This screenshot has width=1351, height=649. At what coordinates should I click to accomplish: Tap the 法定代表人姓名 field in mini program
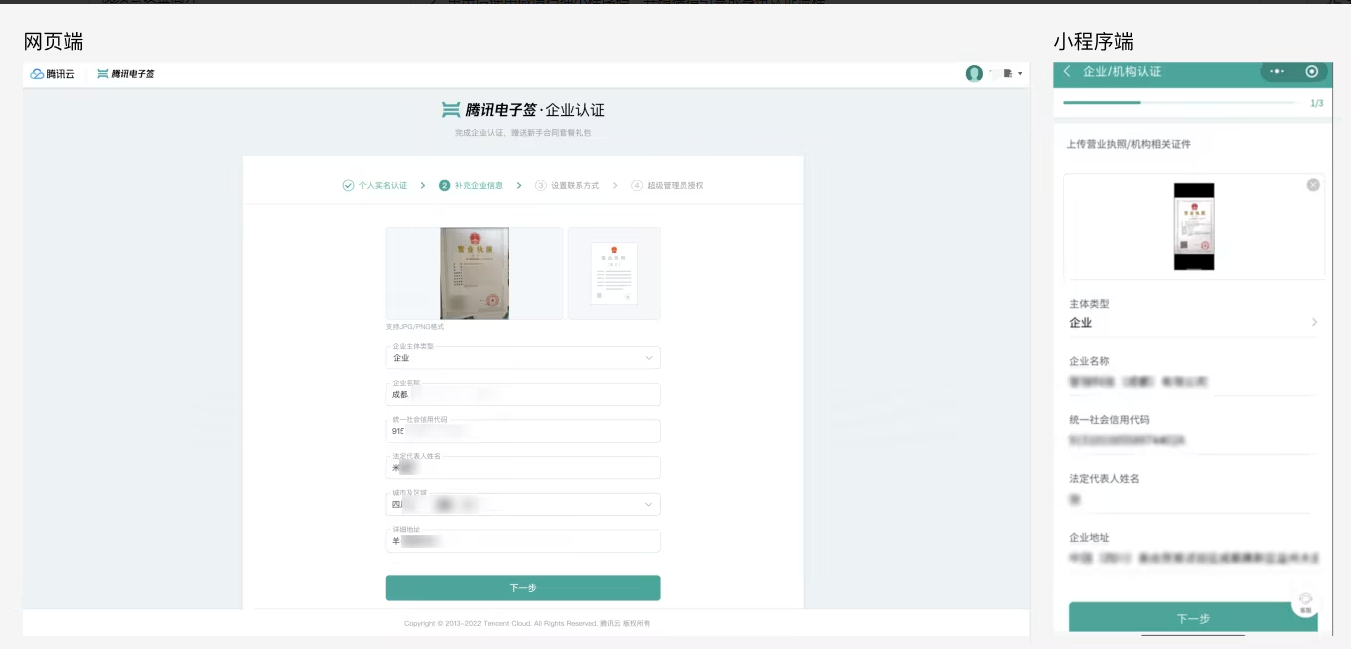pyautogui.click(x=1193, y=490)
